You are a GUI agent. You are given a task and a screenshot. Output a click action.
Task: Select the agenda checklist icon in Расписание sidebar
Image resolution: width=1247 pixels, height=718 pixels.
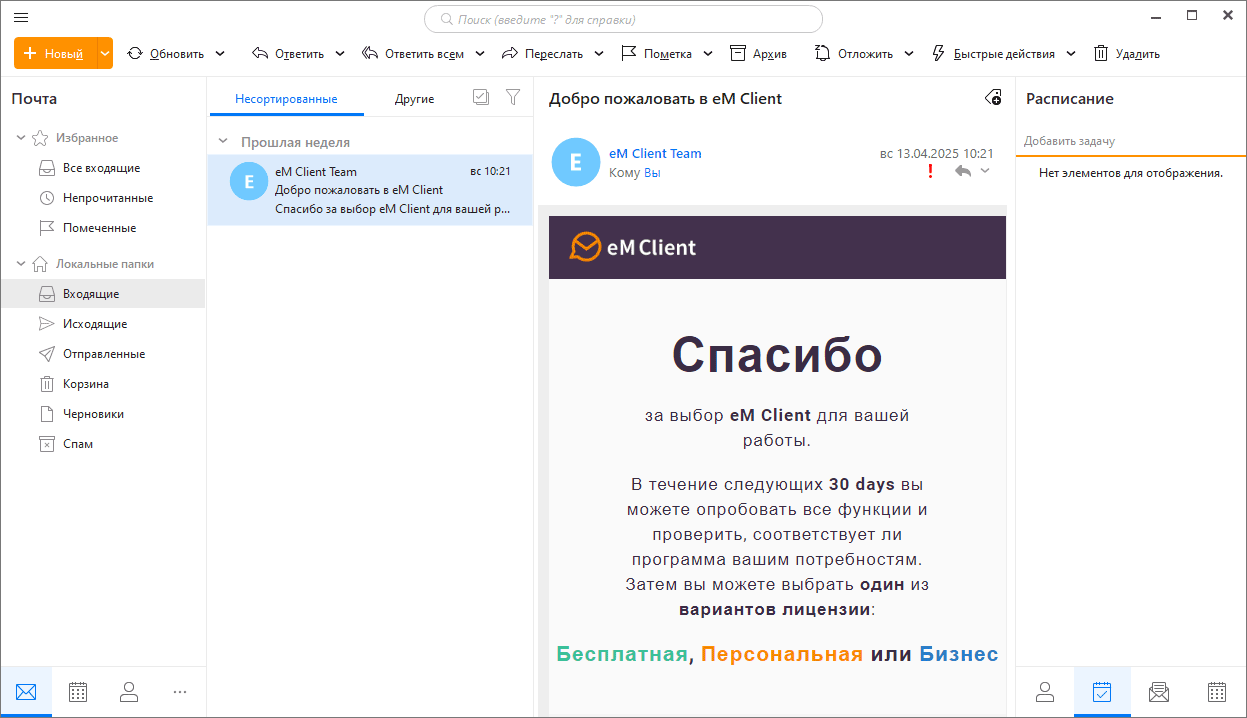1102,691
